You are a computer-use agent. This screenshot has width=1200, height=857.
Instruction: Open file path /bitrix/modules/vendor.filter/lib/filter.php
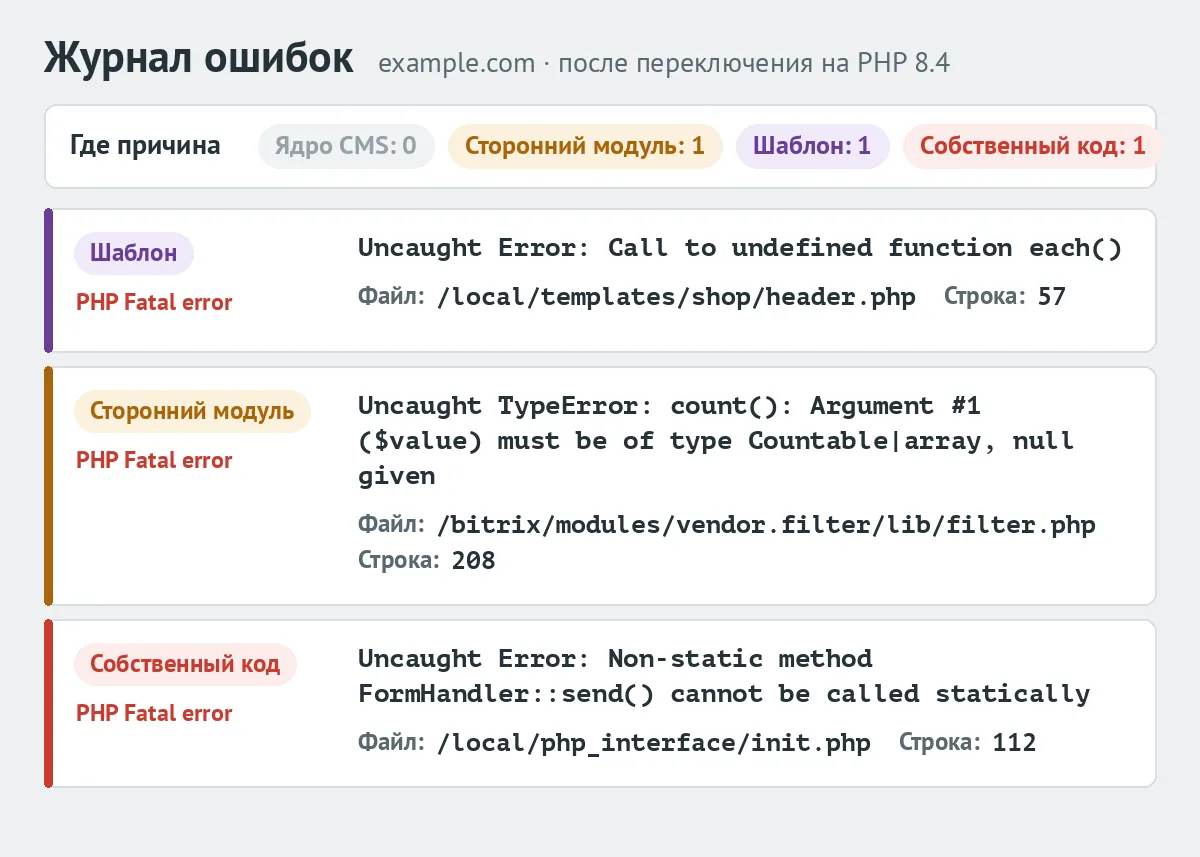pos(767,525)
